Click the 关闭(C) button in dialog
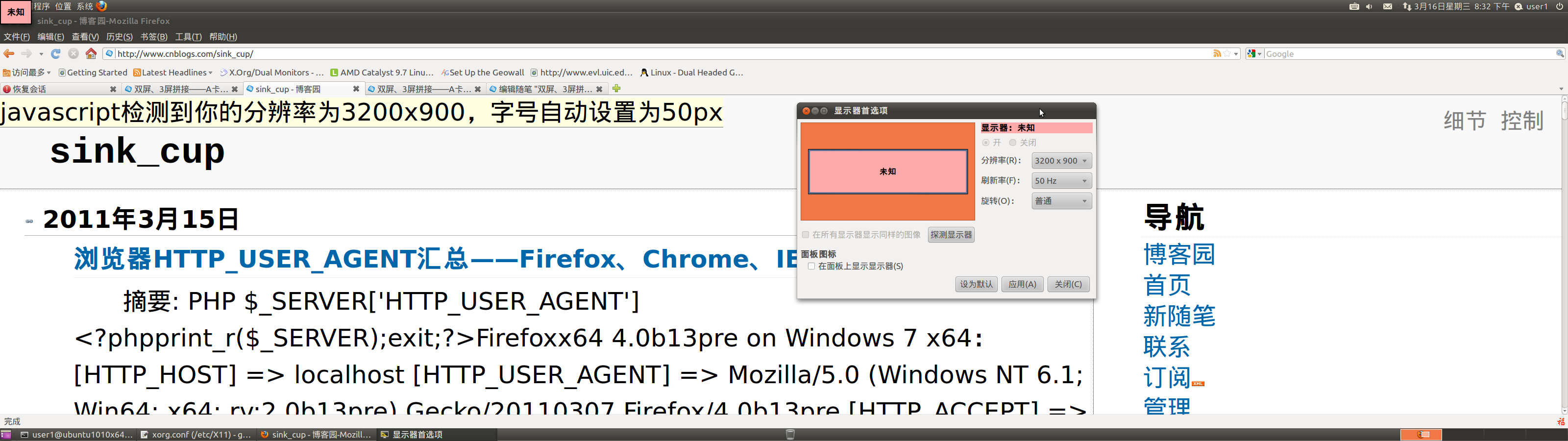This screenshot has height=441, width=1568. point(1068,285)
